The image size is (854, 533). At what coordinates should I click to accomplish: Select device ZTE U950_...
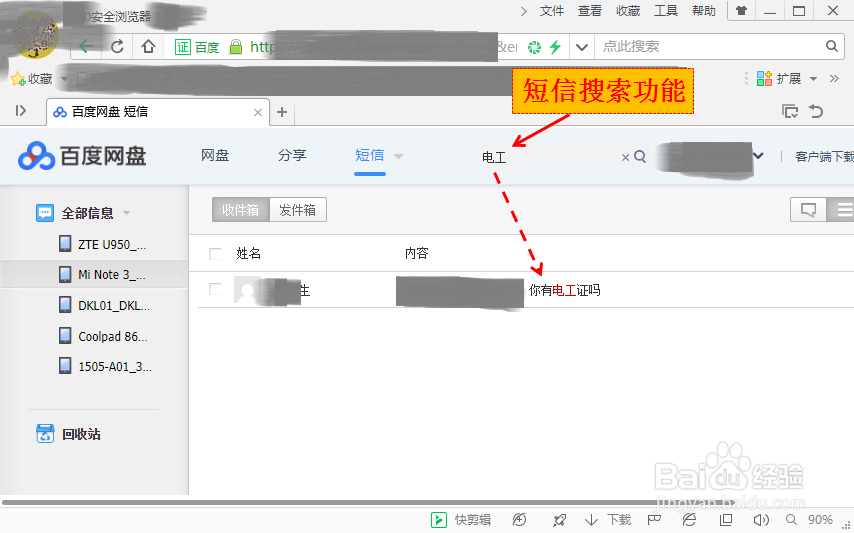click(102, 244)
